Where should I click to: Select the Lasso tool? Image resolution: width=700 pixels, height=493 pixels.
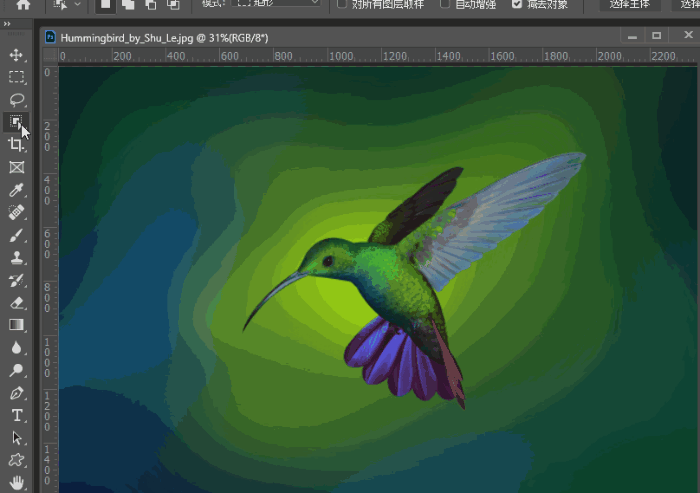[x=16, y=100]
